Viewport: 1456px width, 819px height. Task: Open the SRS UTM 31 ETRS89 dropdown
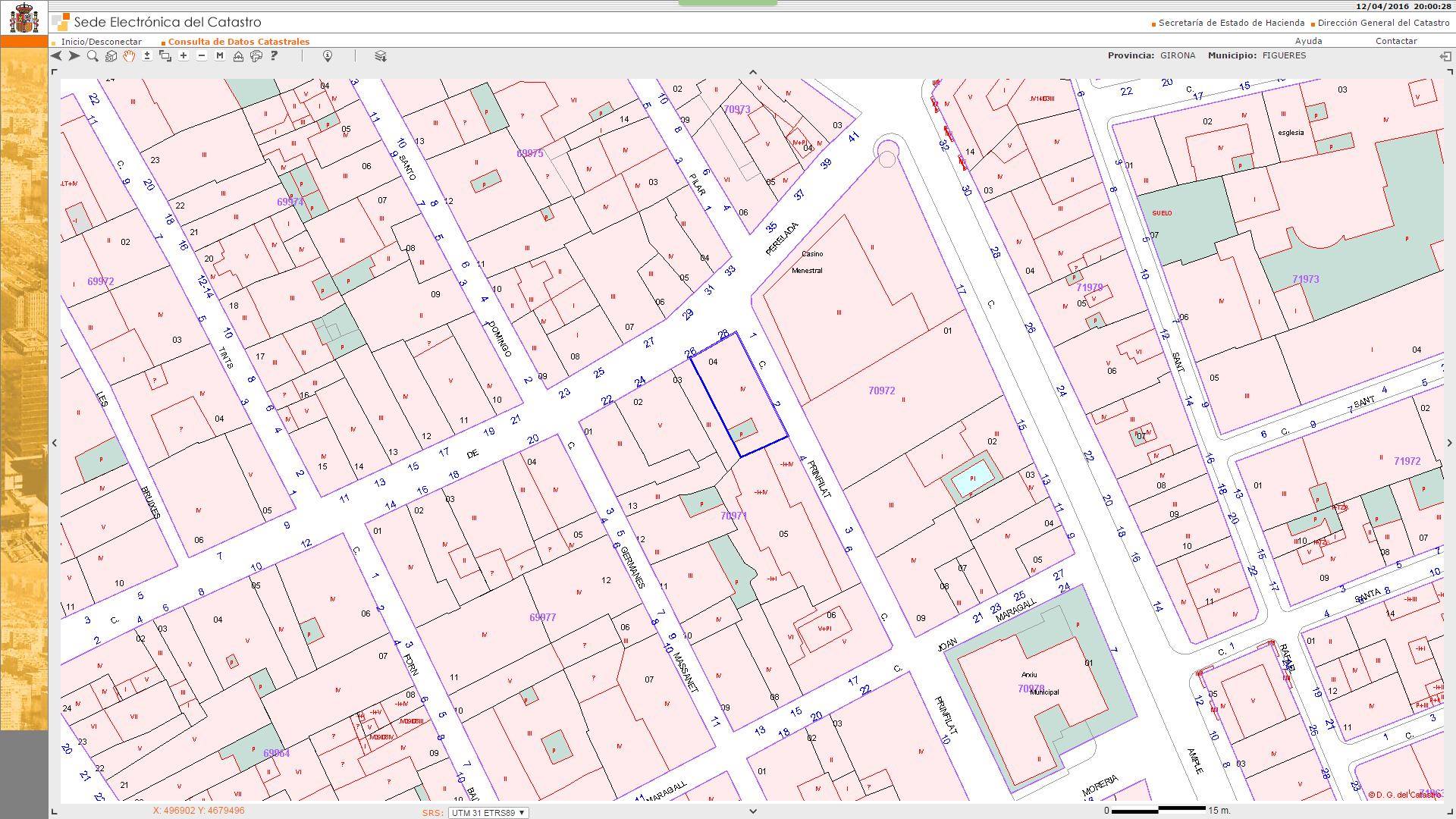488,812
